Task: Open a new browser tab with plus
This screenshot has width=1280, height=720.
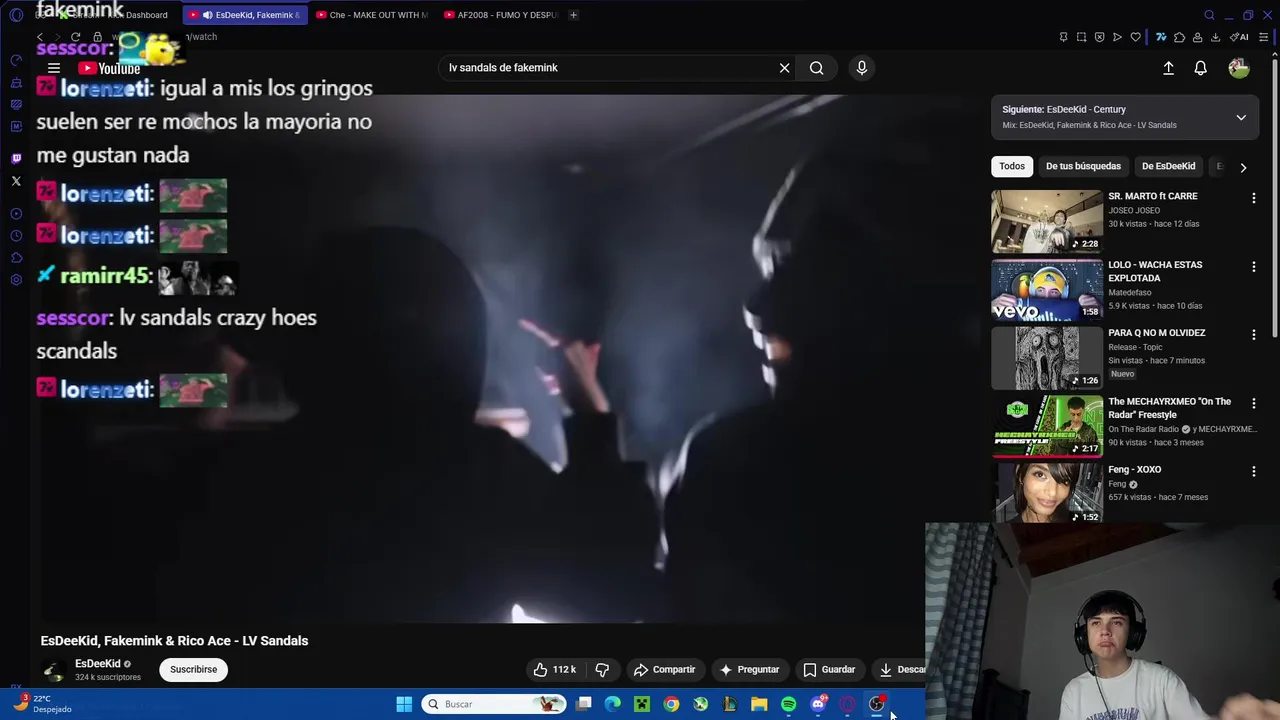Action: pyautogui.click(x=573, y=15)
